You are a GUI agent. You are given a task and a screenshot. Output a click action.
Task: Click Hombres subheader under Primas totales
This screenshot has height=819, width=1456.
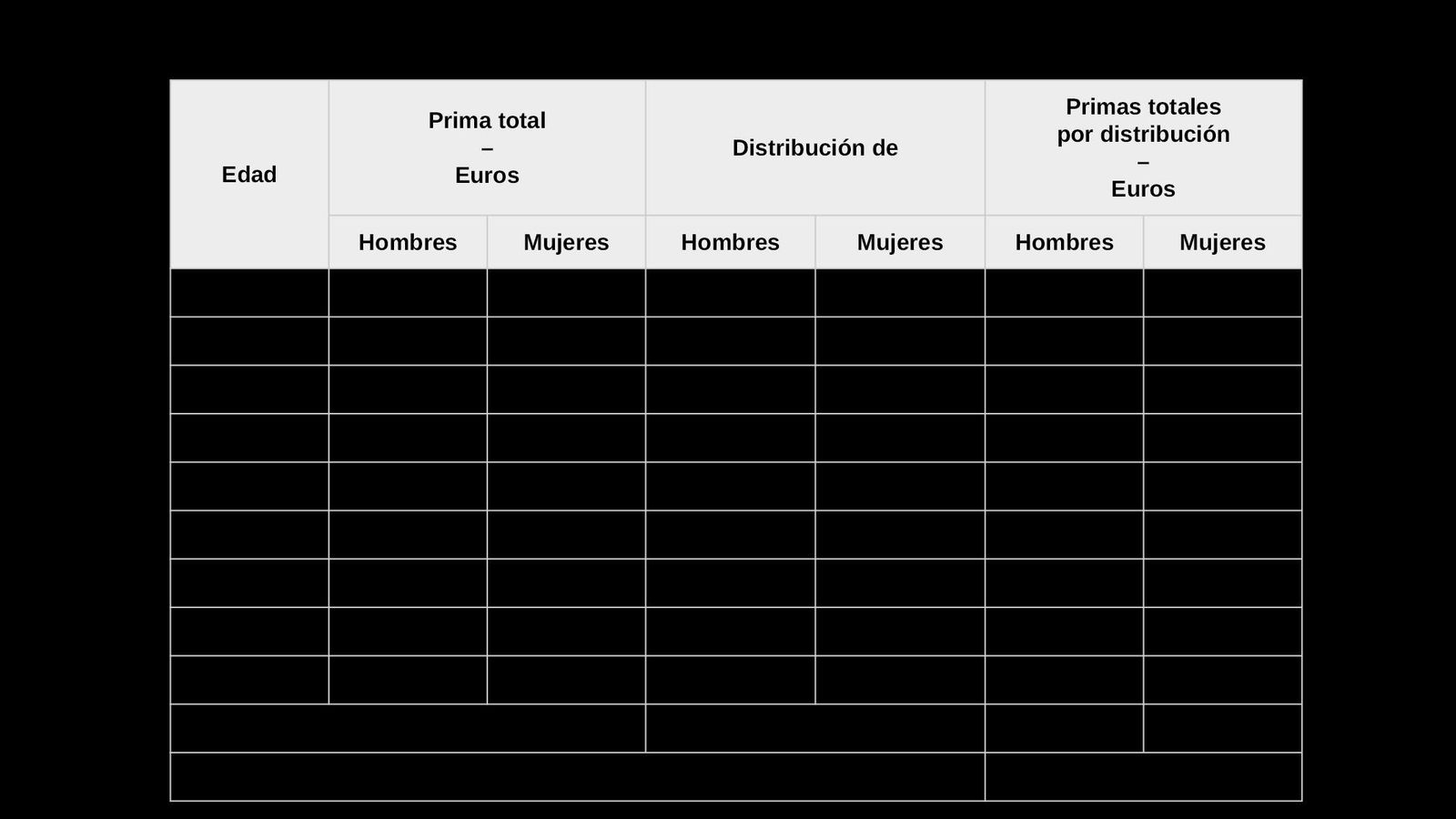[1064, 242]
